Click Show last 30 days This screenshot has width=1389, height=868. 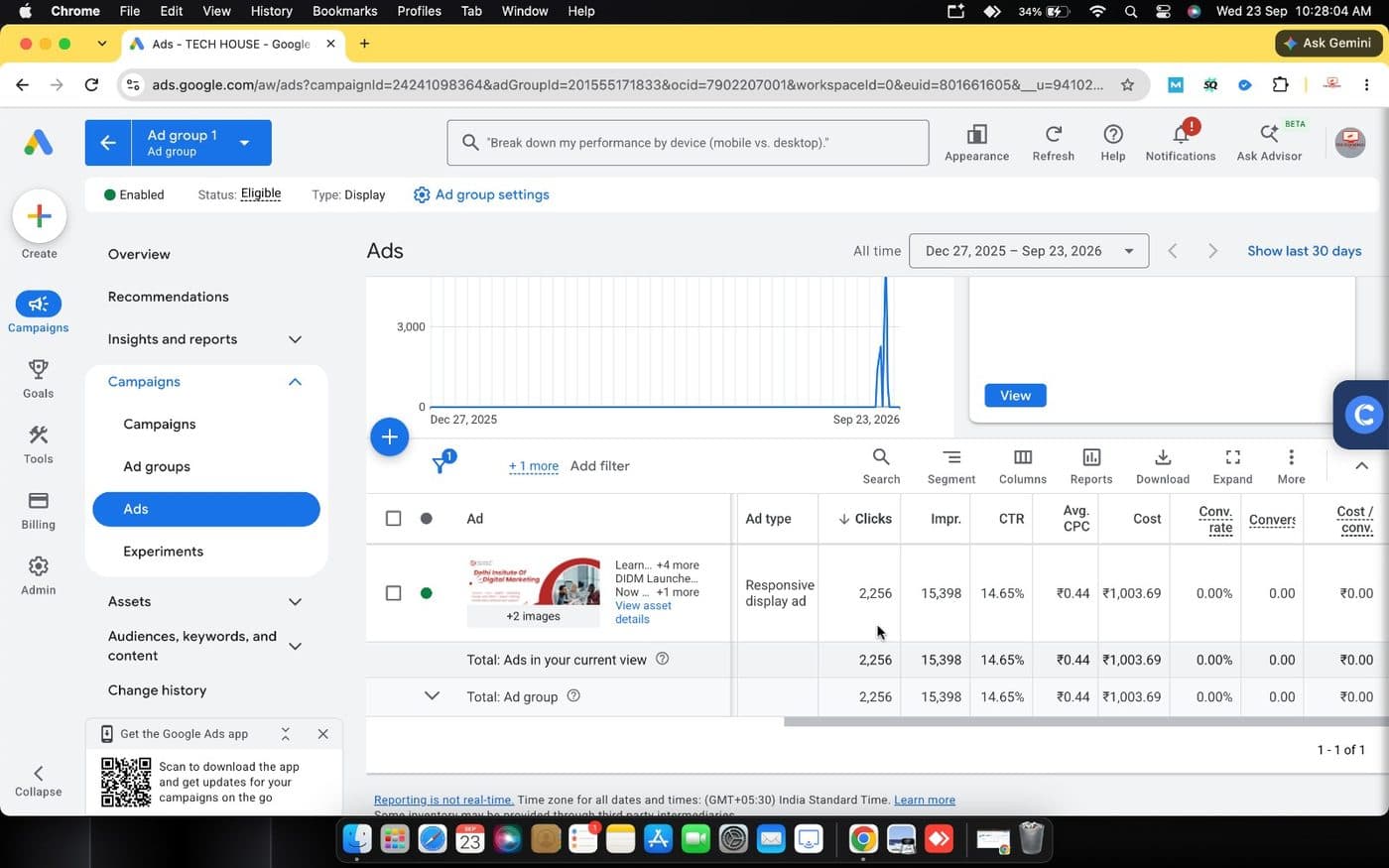(1304, 251)
